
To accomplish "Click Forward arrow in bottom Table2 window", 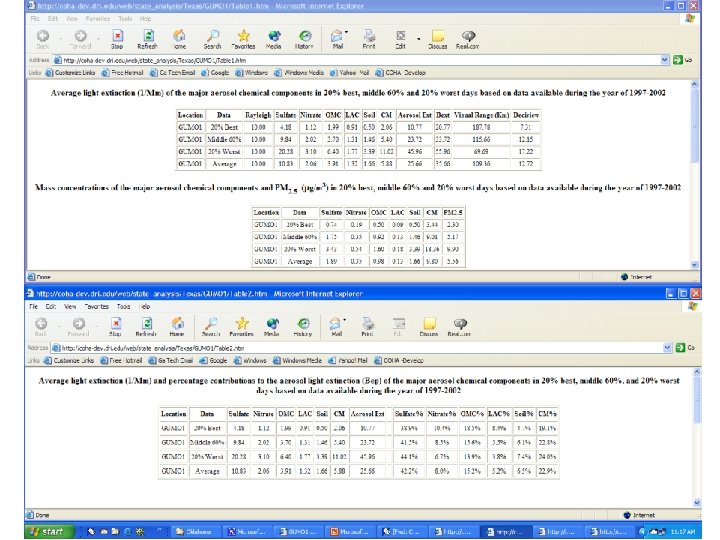I will (79, 327).
